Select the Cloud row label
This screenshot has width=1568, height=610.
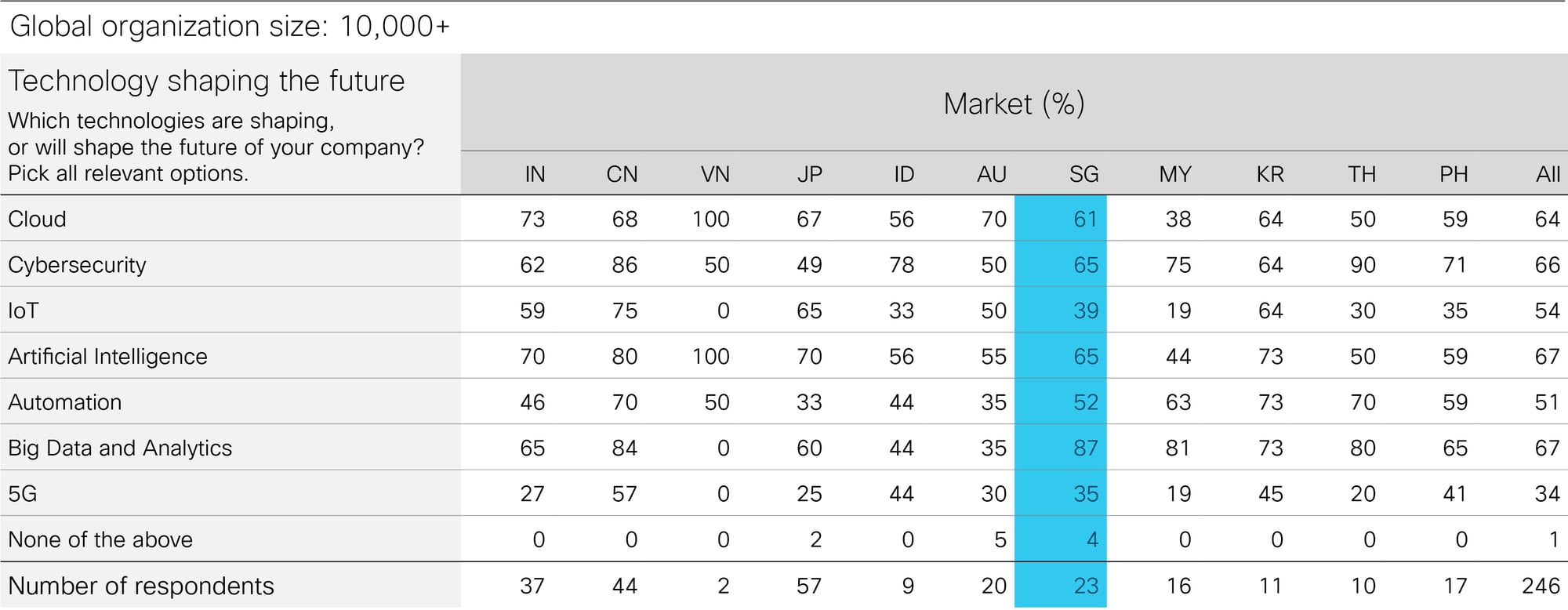pyautogui.click(x=37, y=219)
